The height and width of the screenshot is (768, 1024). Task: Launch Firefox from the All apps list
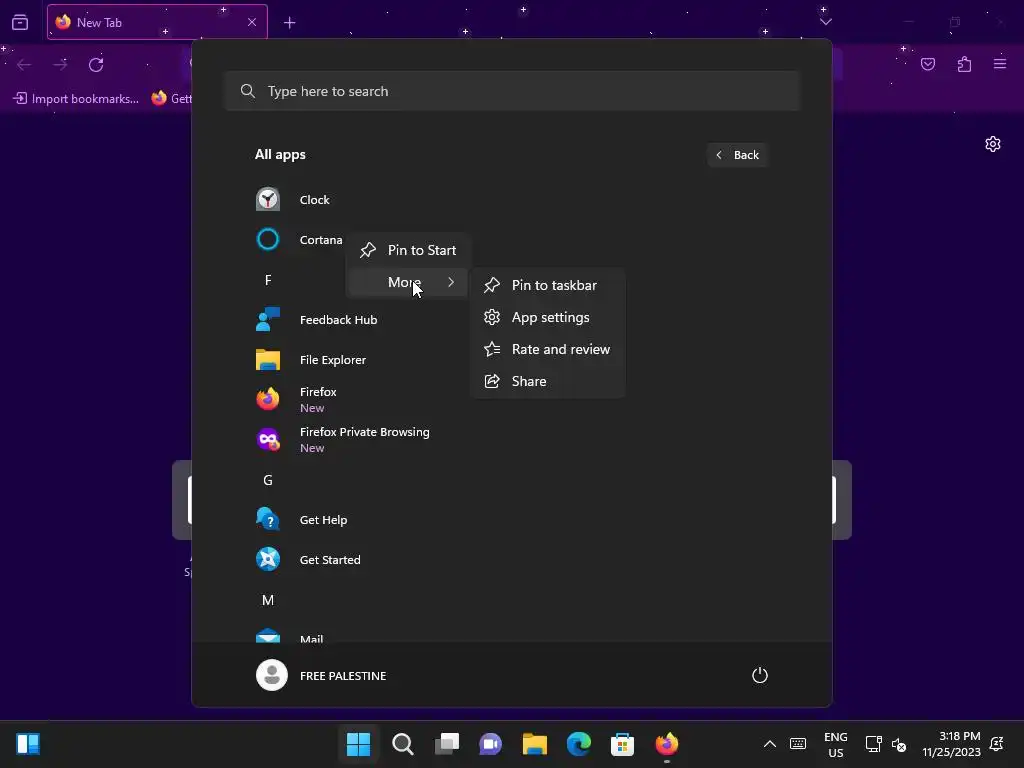pyautogui.click(x=268, y=399)
